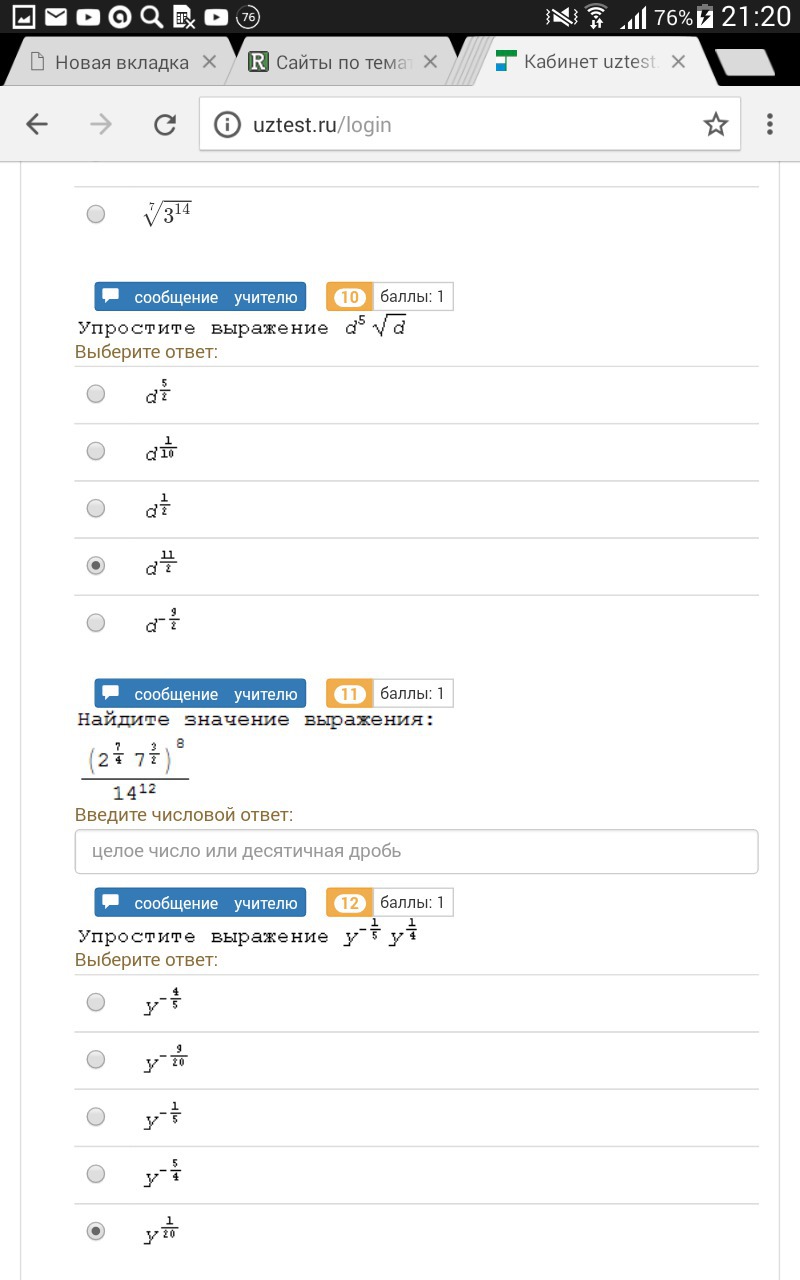This screenshot has height=1280, width=800.
Task: Close the Кабинет uztest tab
Action: pos(678,62)
